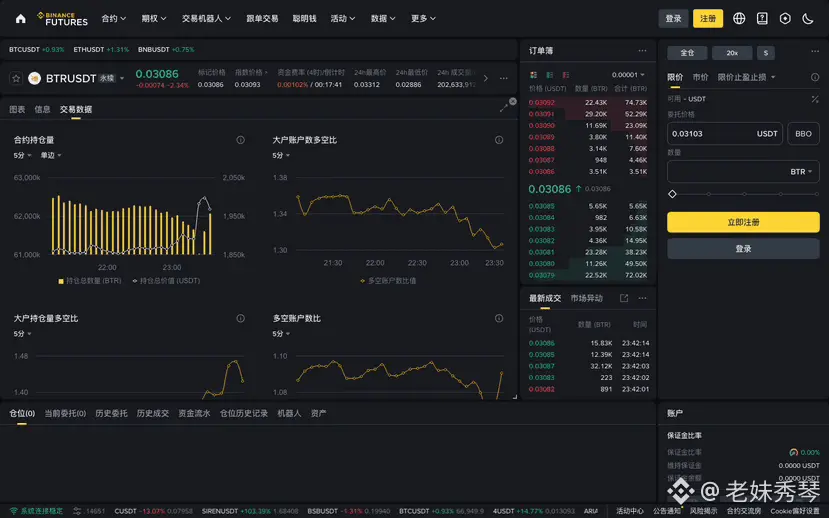Click the BBO button
829x518 pixels.
[x=803, y=134]
